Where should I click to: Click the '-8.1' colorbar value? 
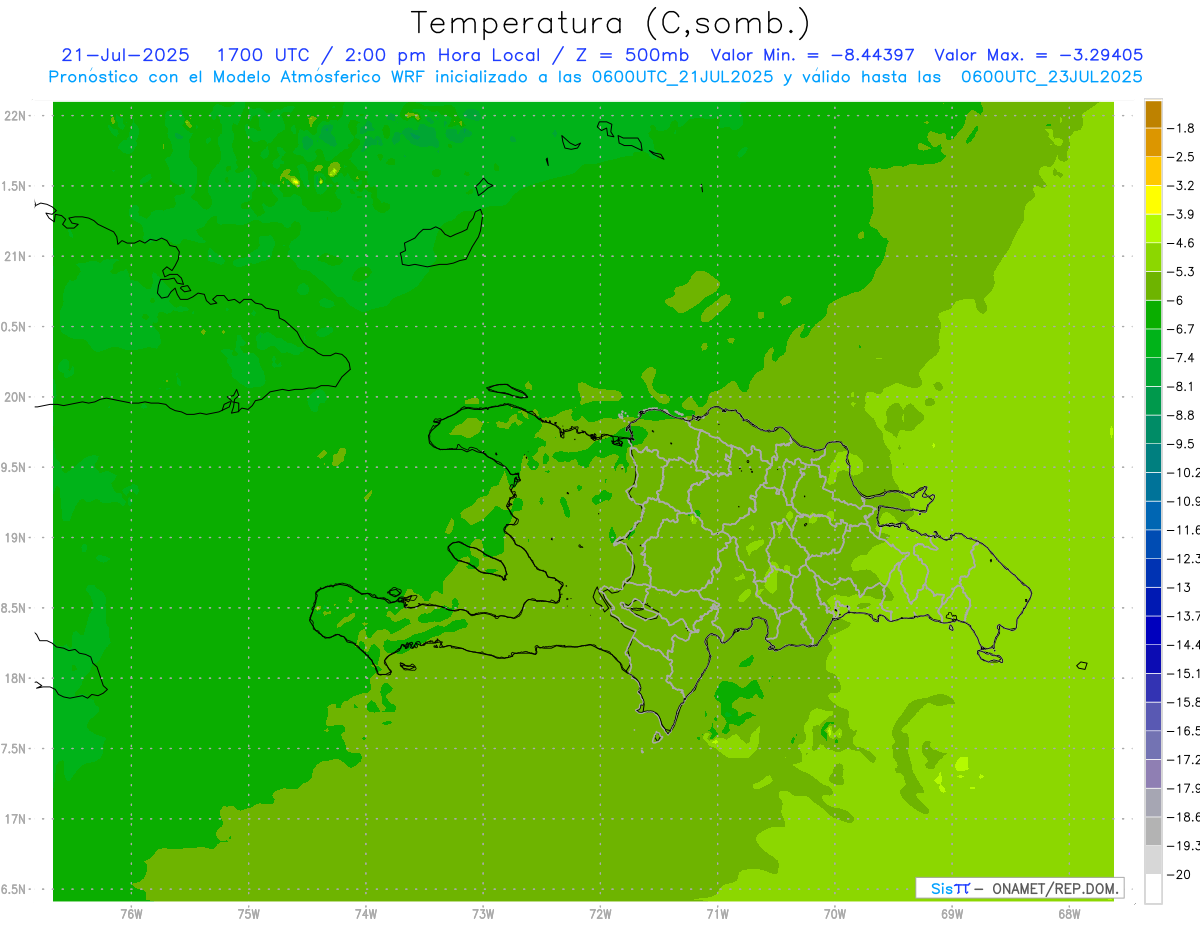coord(1181,386)
